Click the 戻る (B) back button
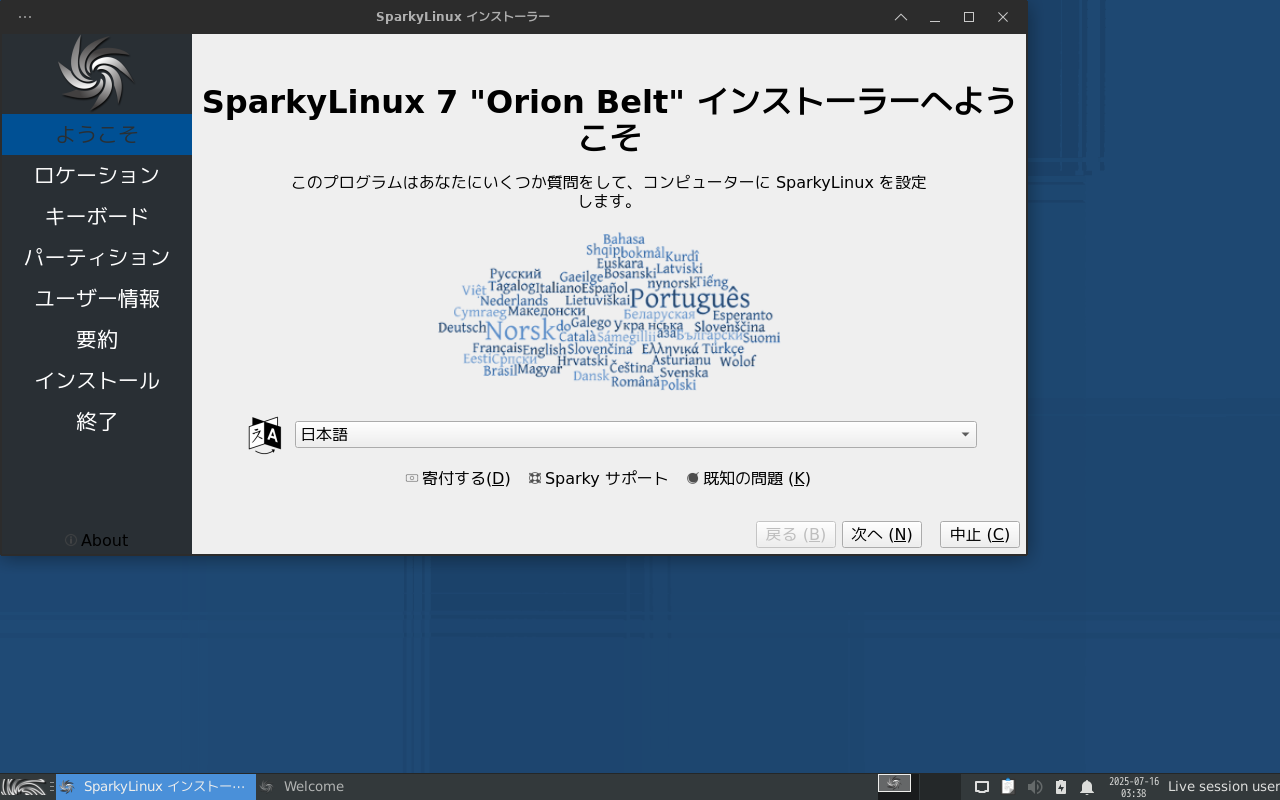Viewport: 1280px width, 800px height. [796, 535]
